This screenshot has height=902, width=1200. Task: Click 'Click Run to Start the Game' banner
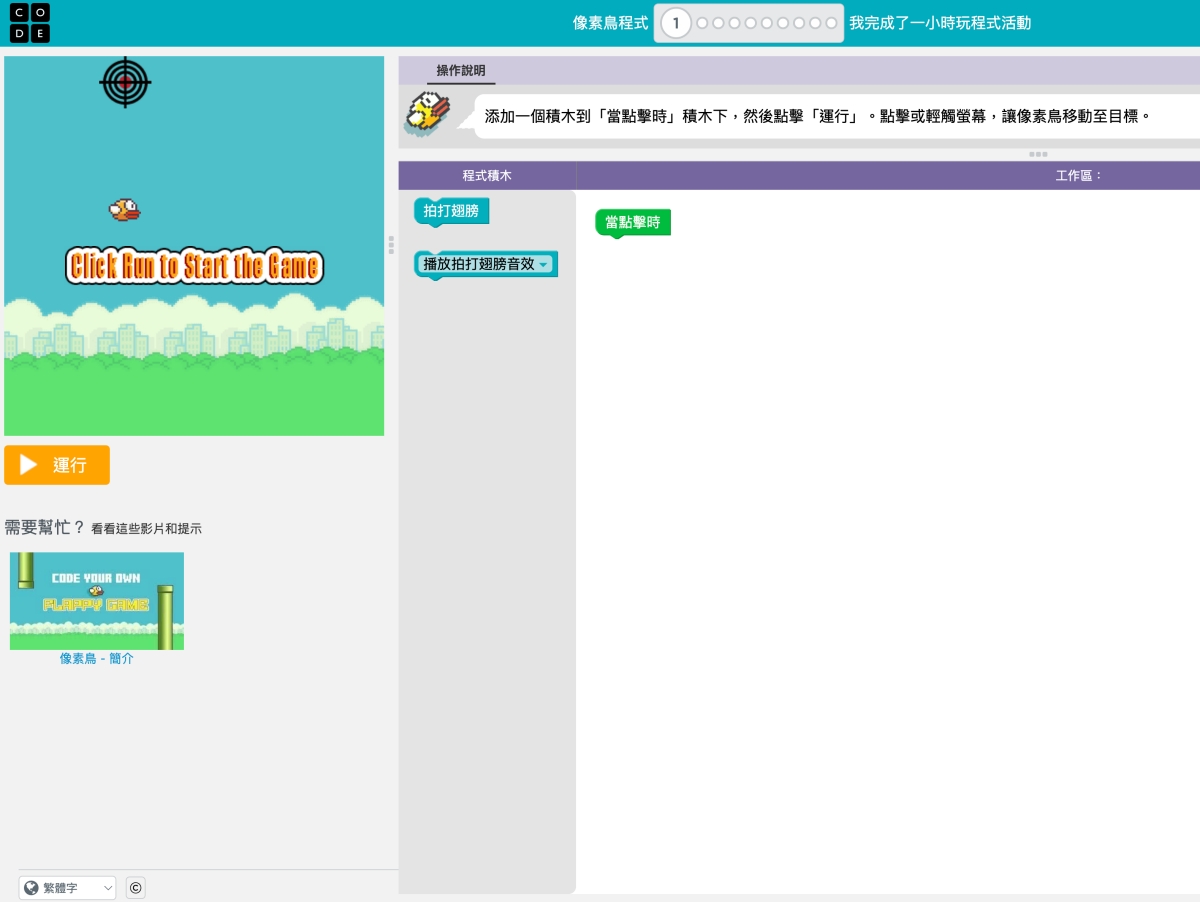(195, 266)
